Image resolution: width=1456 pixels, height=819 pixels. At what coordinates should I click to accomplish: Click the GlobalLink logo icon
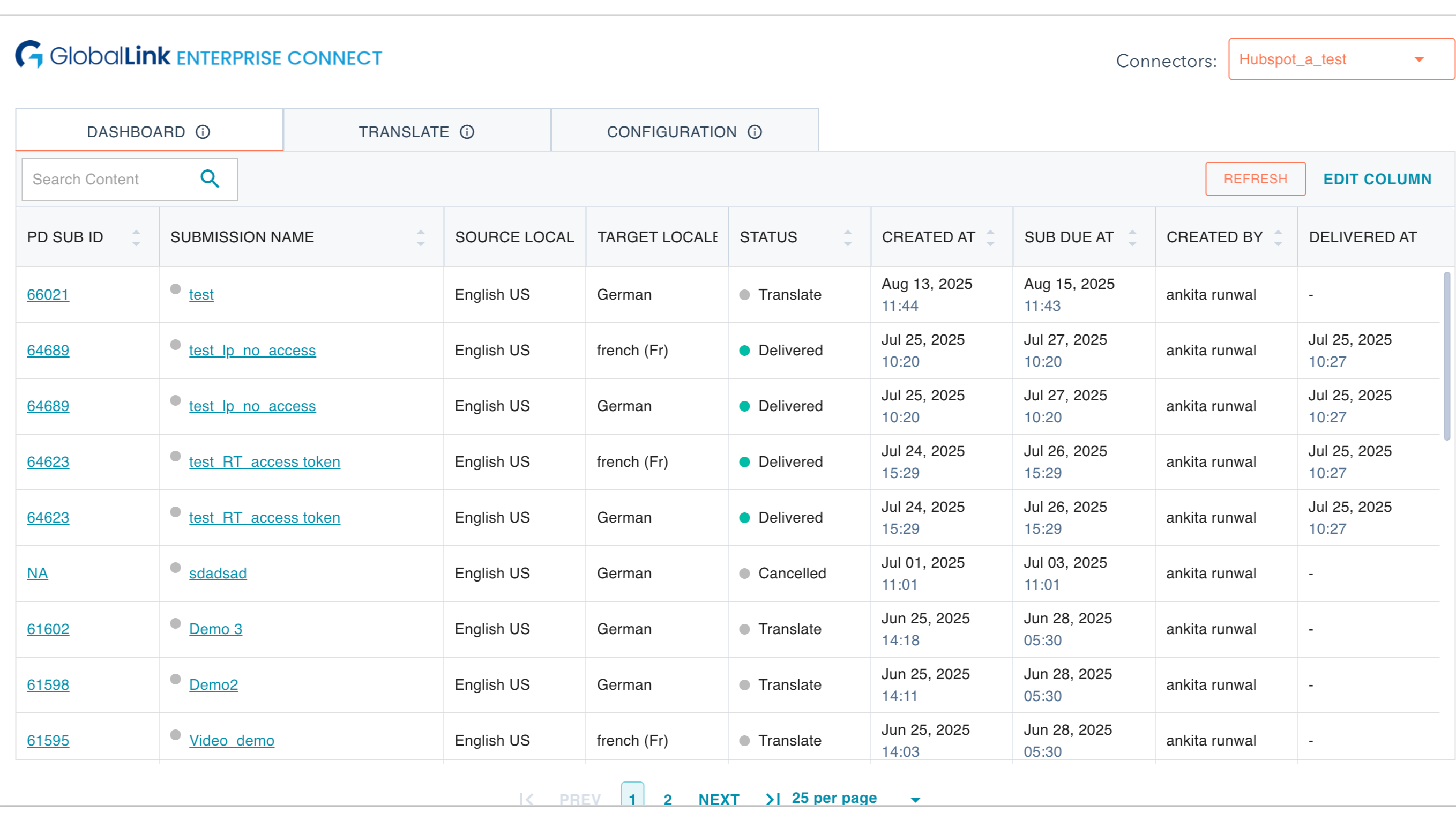point(29,54)
